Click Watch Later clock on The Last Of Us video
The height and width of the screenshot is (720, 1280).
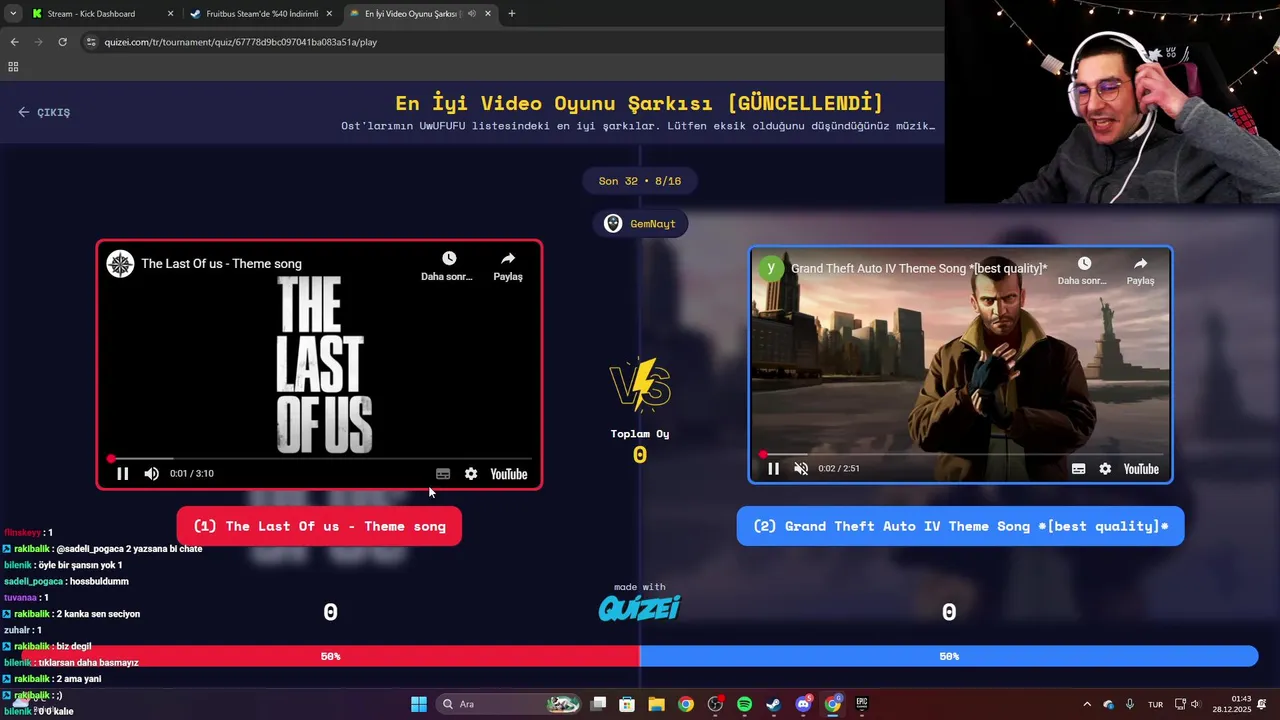448,266
